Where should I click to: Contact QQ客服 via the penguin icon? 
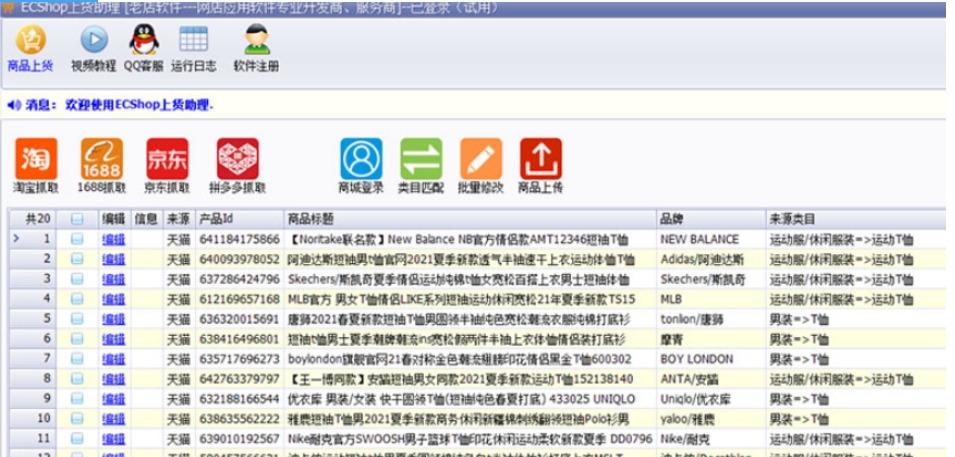144,49
